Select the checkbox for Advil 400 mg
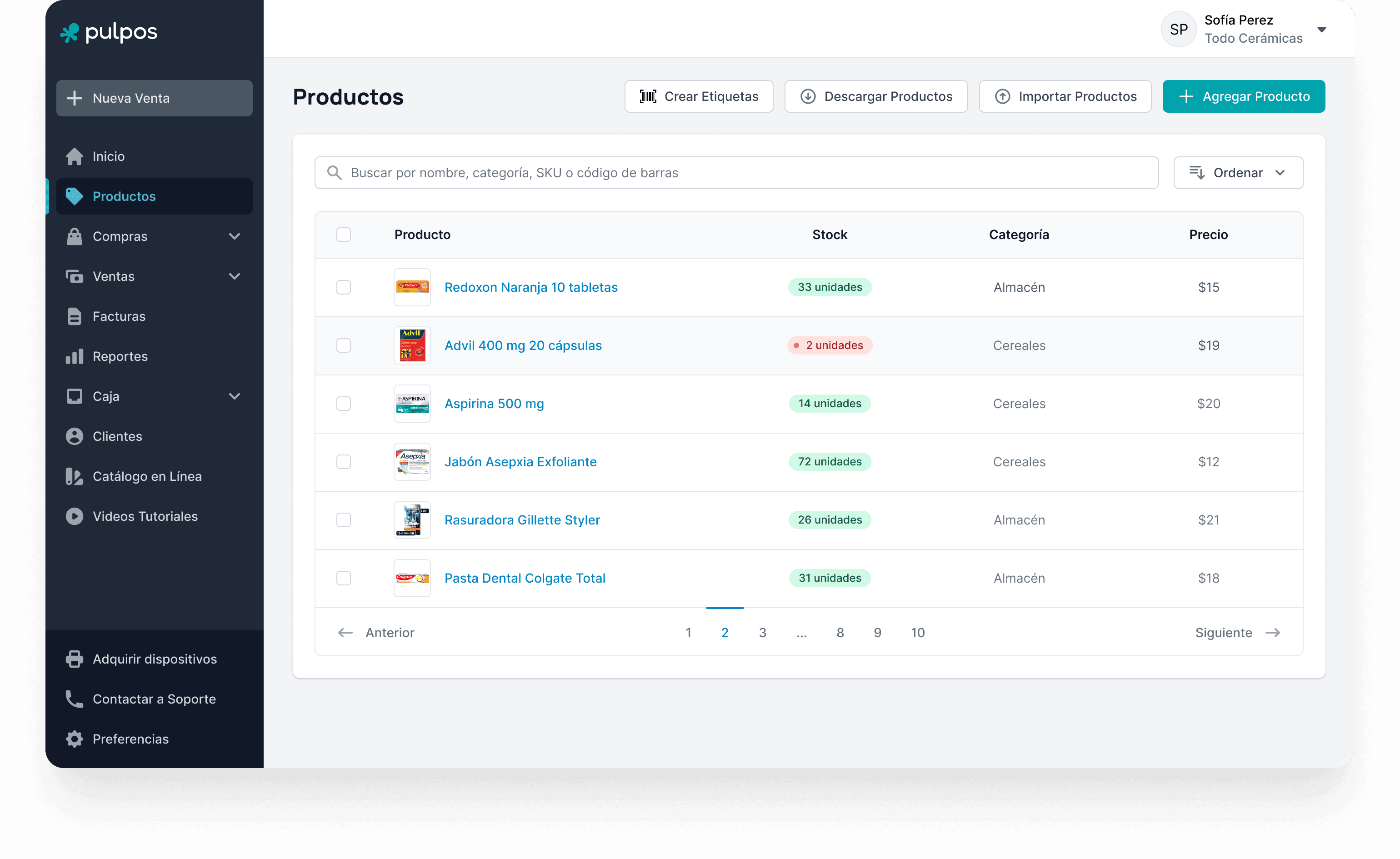1400x859 pixels. click(x=344, y=345)
